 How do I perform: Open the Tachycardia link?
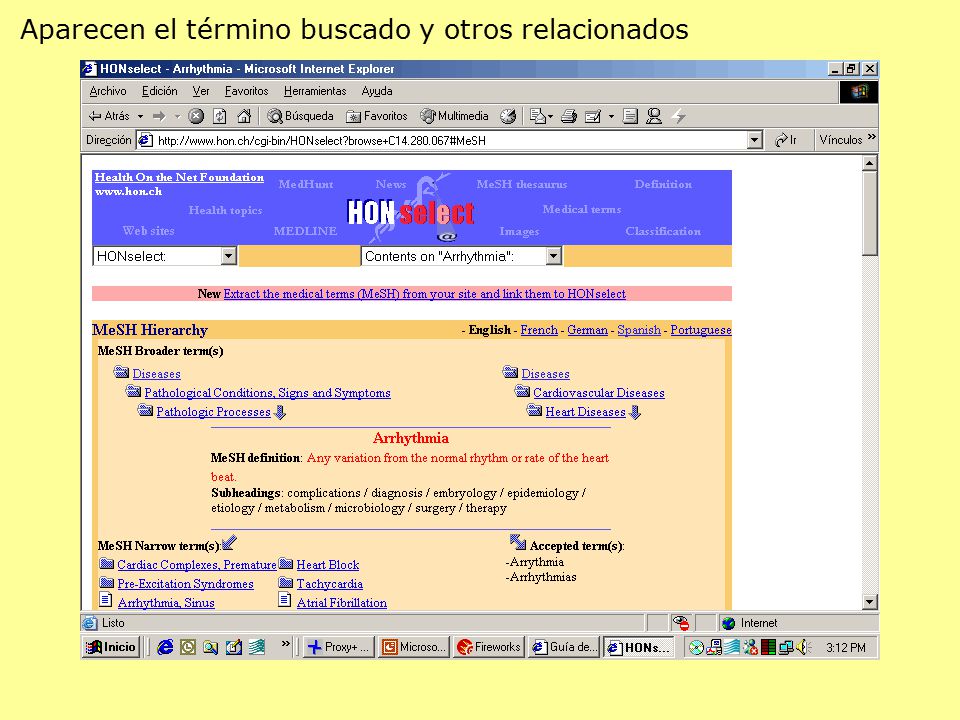[x=329, y=584]
